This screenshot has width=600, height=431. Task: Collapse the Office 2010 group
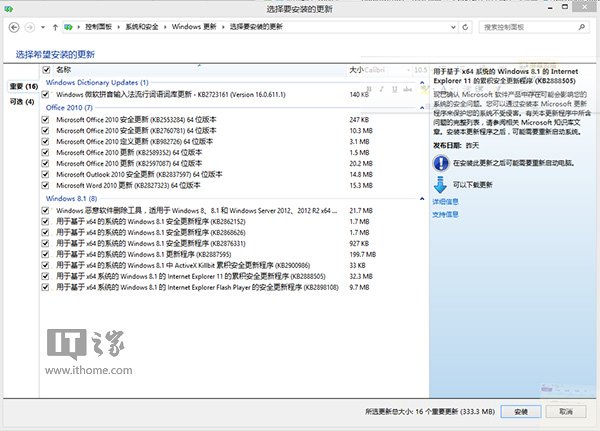point(422,108)
